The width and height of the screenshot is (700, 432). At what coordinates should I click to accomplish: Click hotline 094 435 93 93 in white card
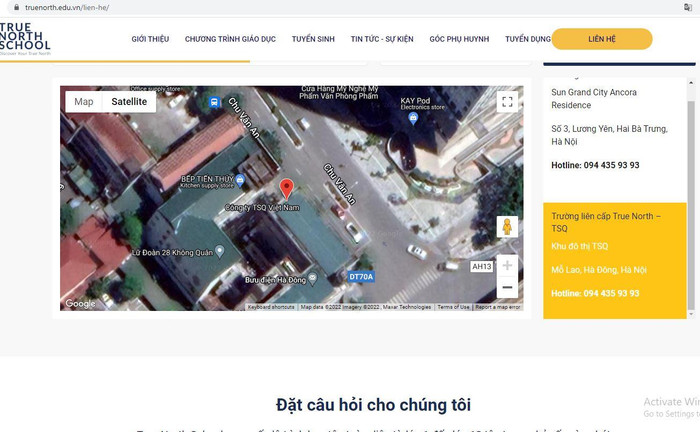595,165
